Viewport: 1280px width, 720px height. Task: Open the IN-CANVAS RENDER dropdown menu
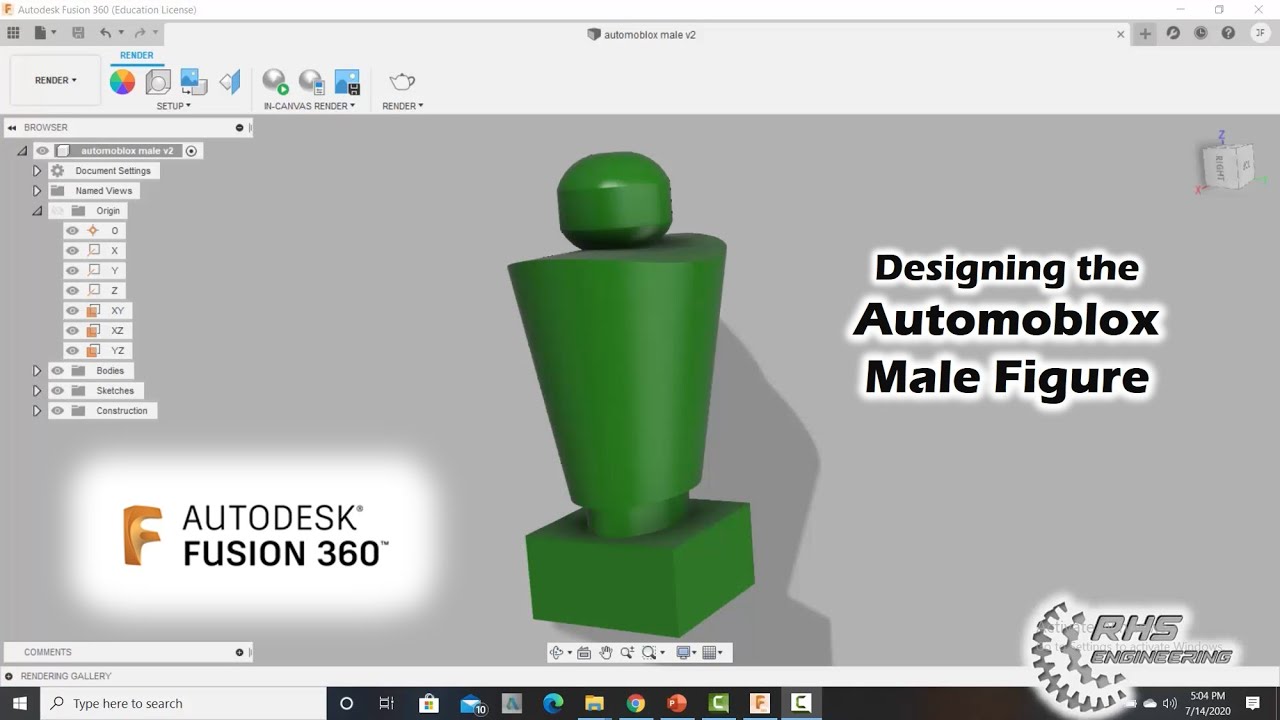[x=309, y=106]
